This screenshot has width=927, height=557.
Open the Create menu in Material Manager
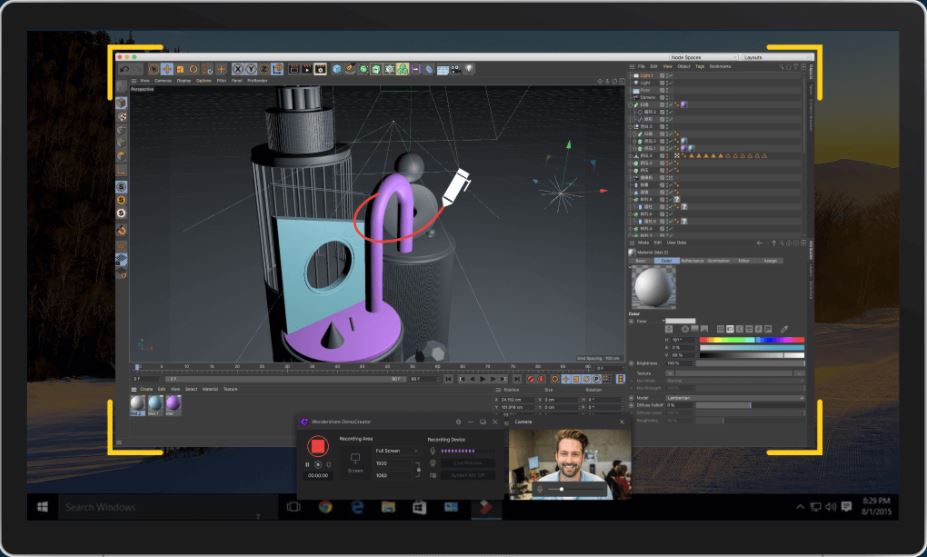click(146, 389)
